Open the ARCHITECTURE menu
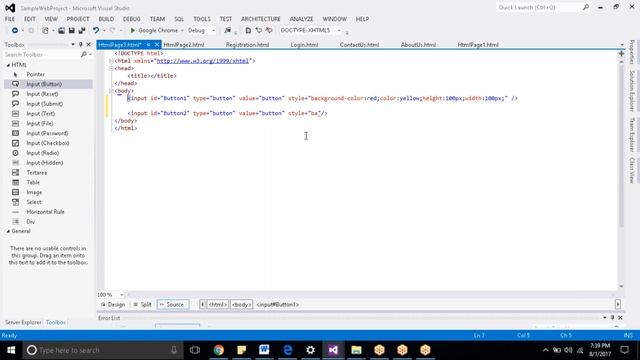 tap(260, 19)
